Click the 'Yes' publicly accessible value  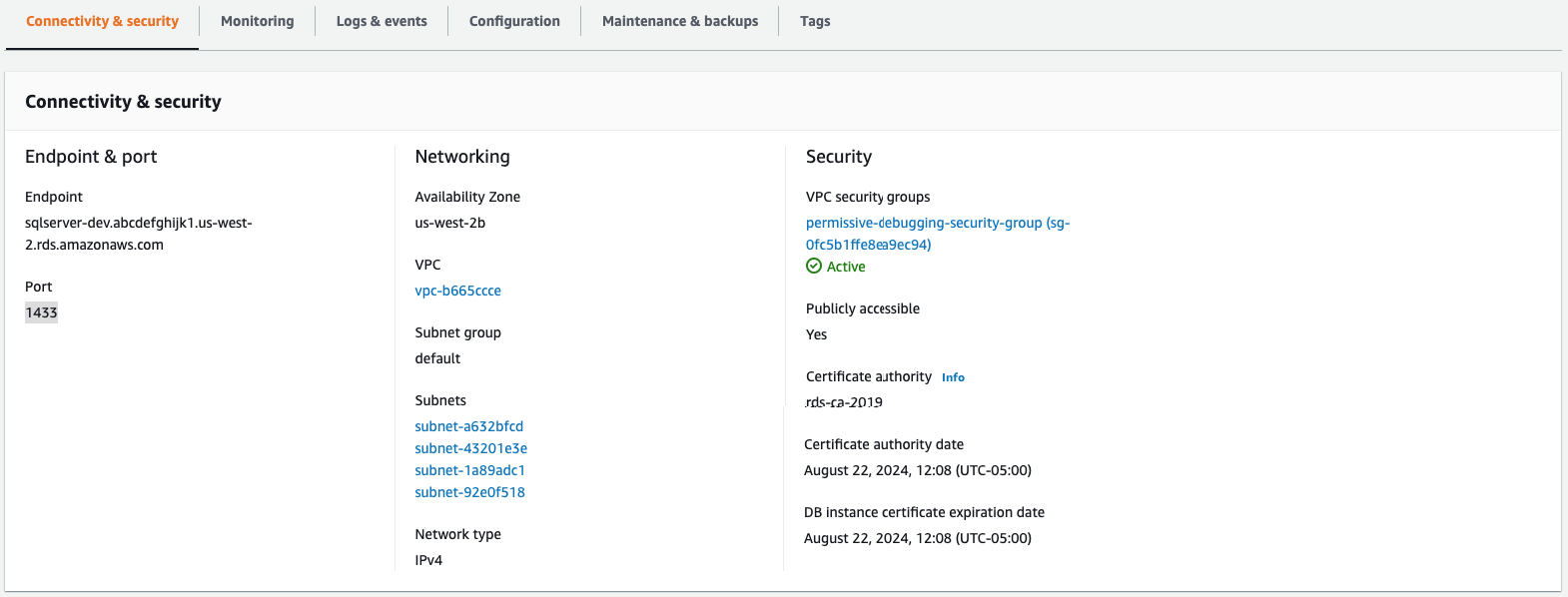click(817, 334)
